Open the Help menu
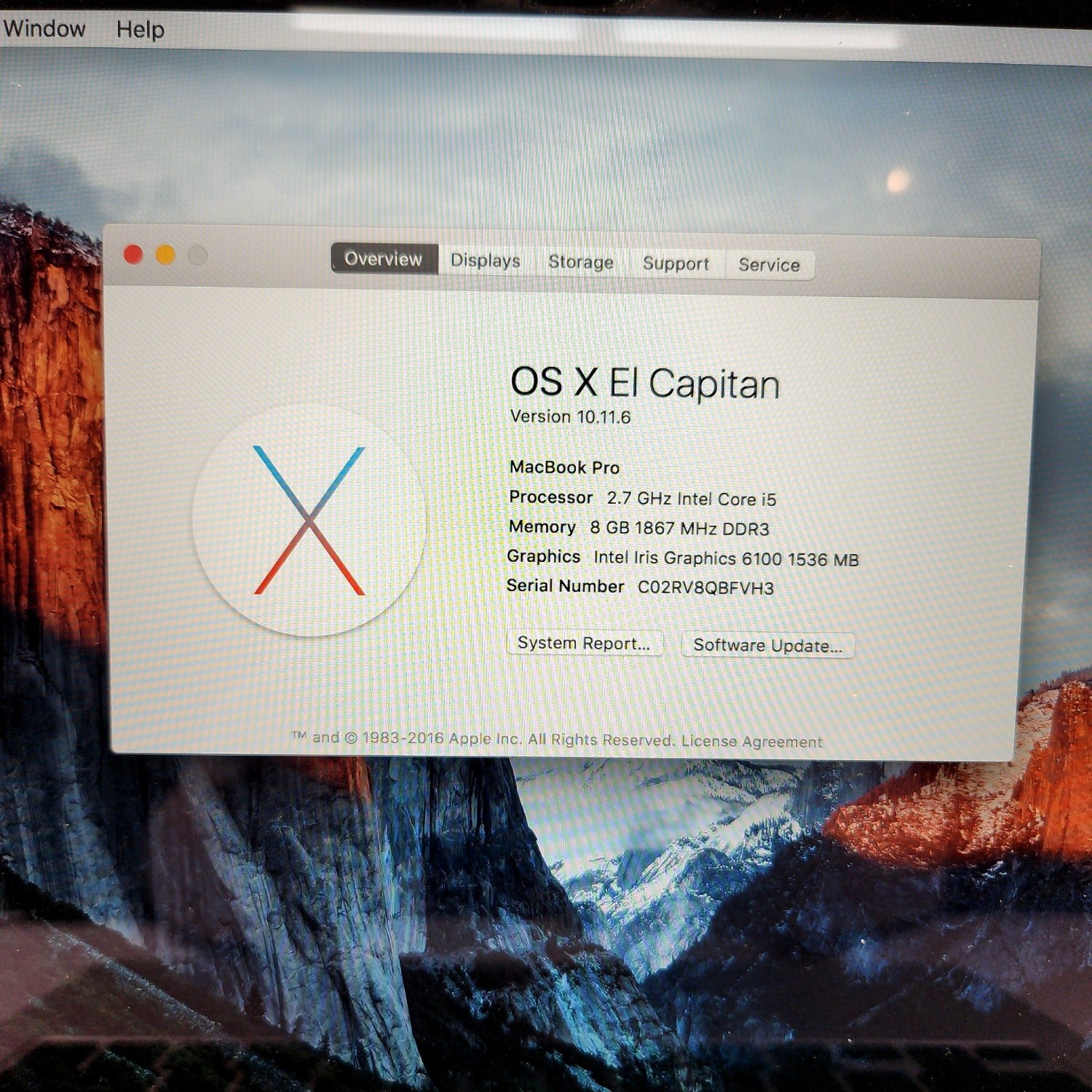The width and height of the screenshot is (1092, 1092). [x=140, y=31]
